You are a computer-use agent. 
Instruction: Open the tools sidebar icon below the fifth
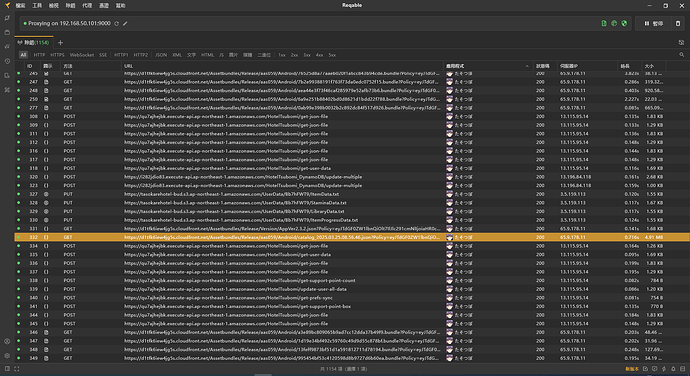coord(7,90)
